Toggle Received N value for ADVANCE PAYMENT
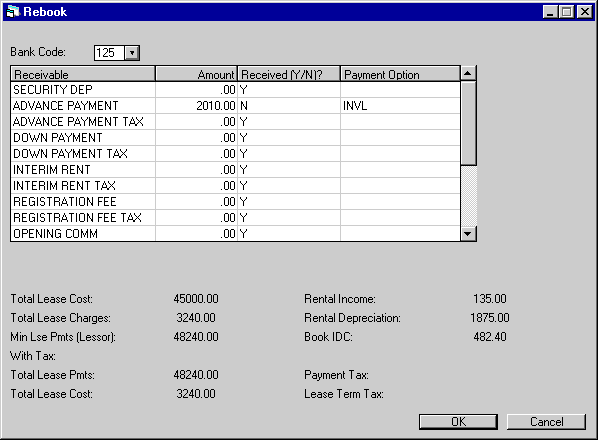Viewport: 598px width, 440px height. (x=289, y=106)
